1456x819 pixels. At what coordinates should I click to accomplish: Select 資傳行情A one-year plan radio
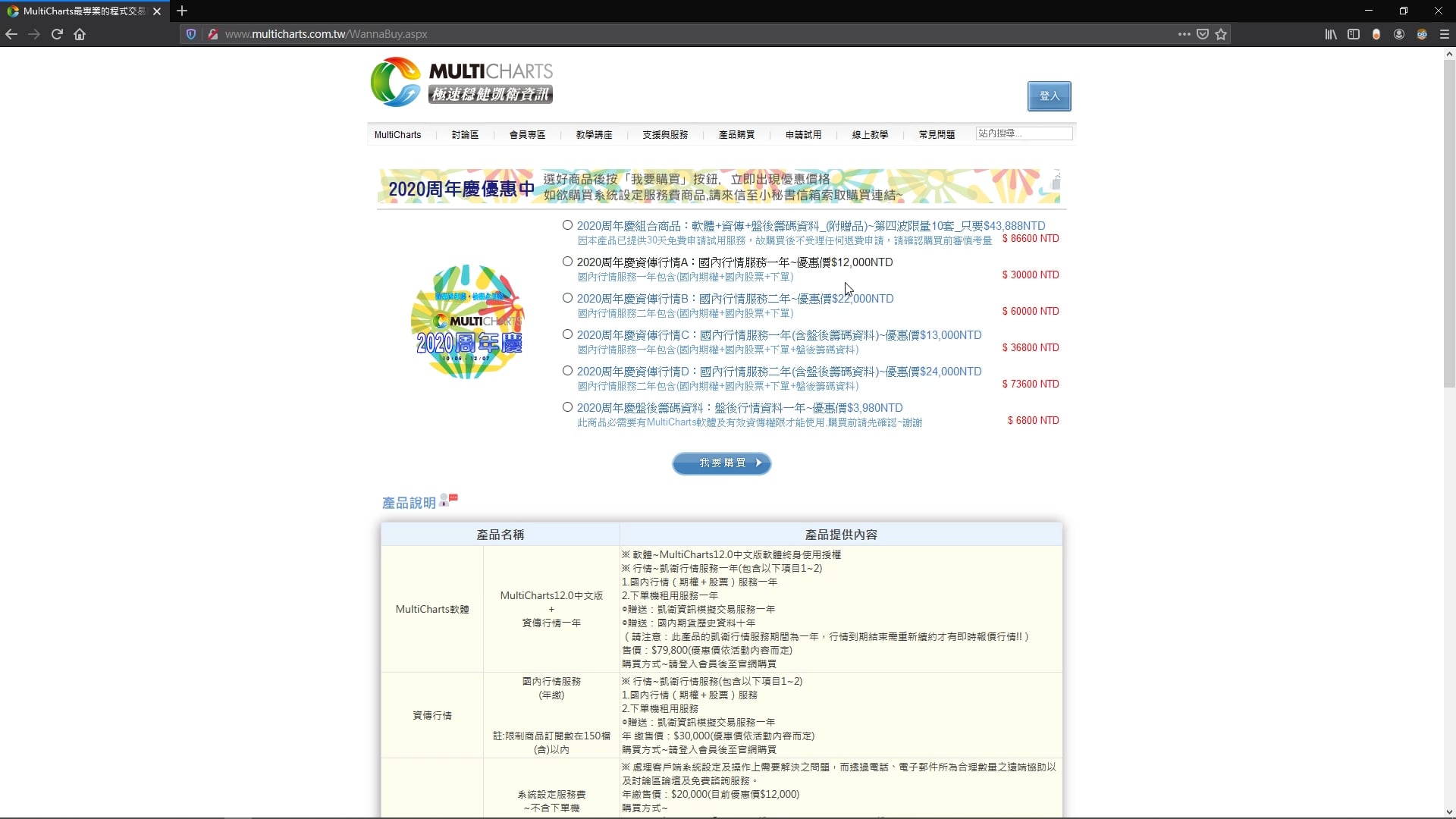click(567, 262)
